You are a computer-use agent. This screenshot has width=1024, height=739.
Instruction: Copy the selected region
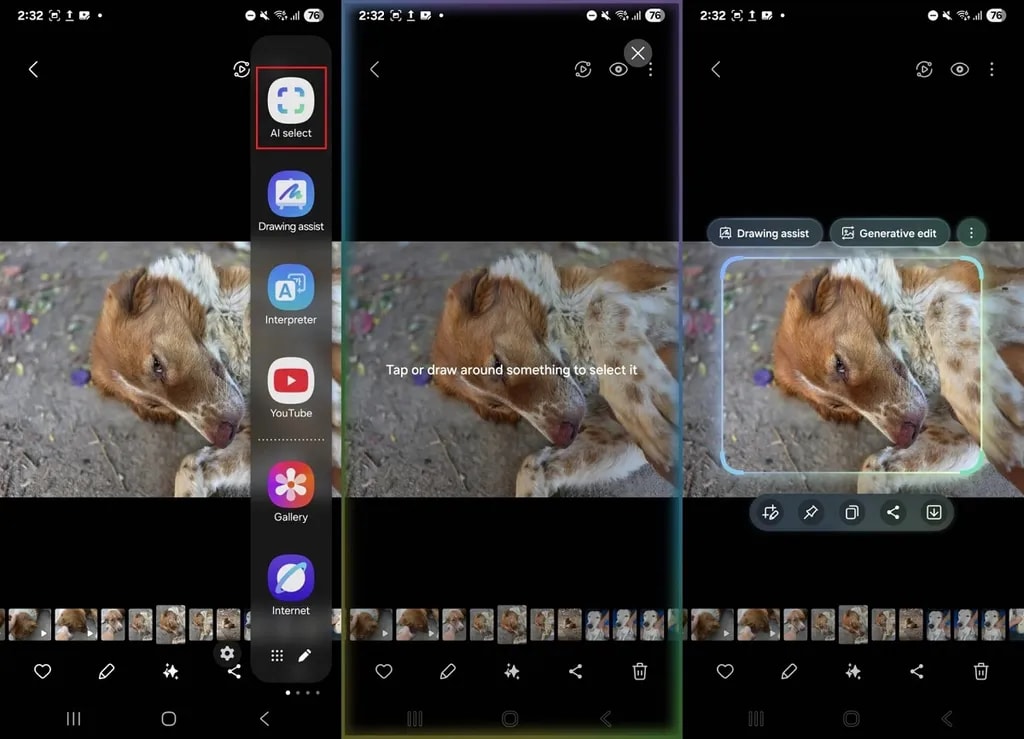pos(851,512)
